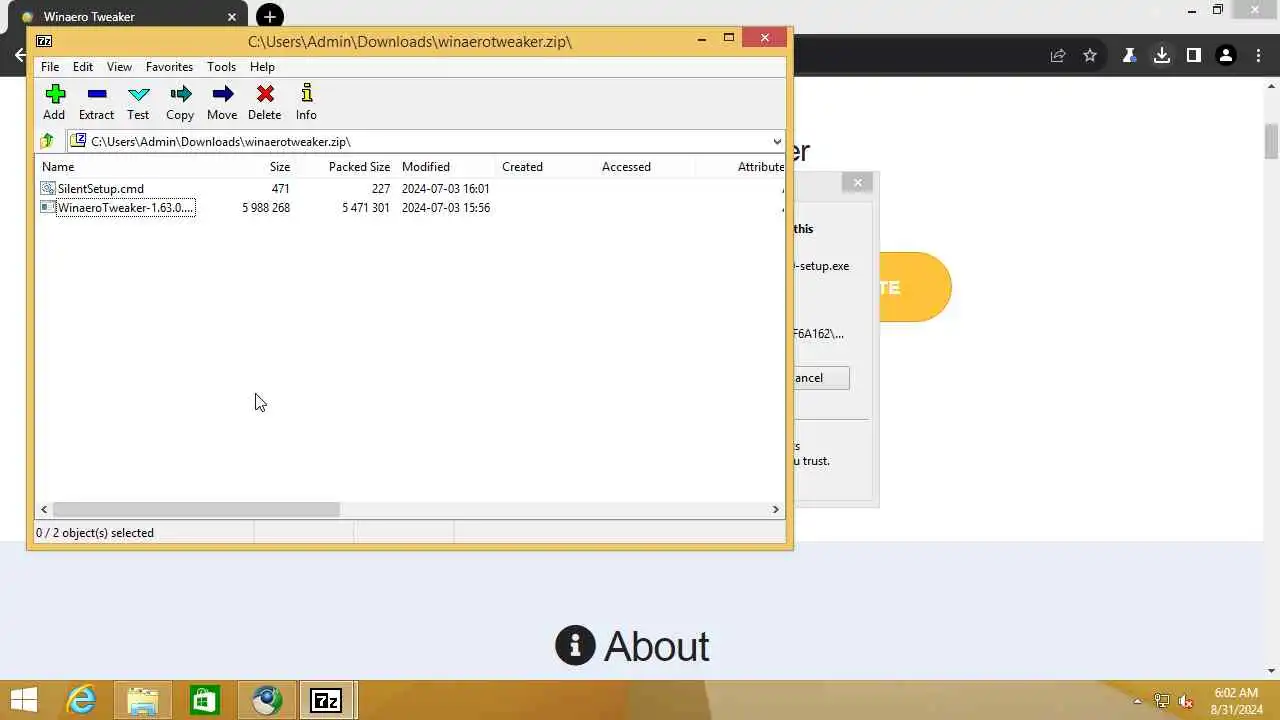Open the File menu
Image resolution: width=1280 pixels, height=720 pixels.
(x=50, y=67)
